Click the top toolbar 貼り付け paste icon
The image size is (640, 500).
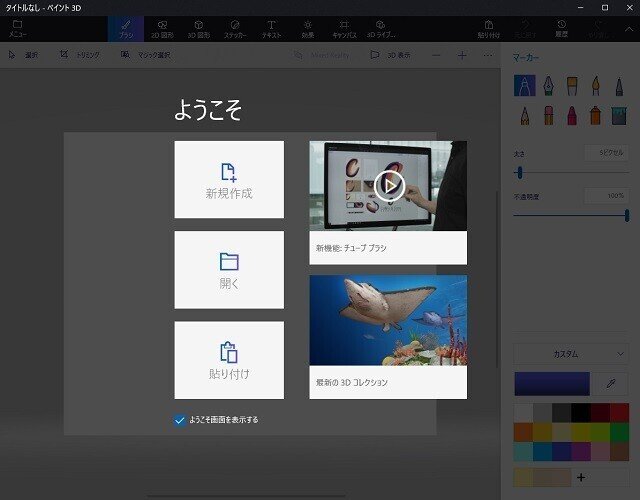tap(489, 29)
